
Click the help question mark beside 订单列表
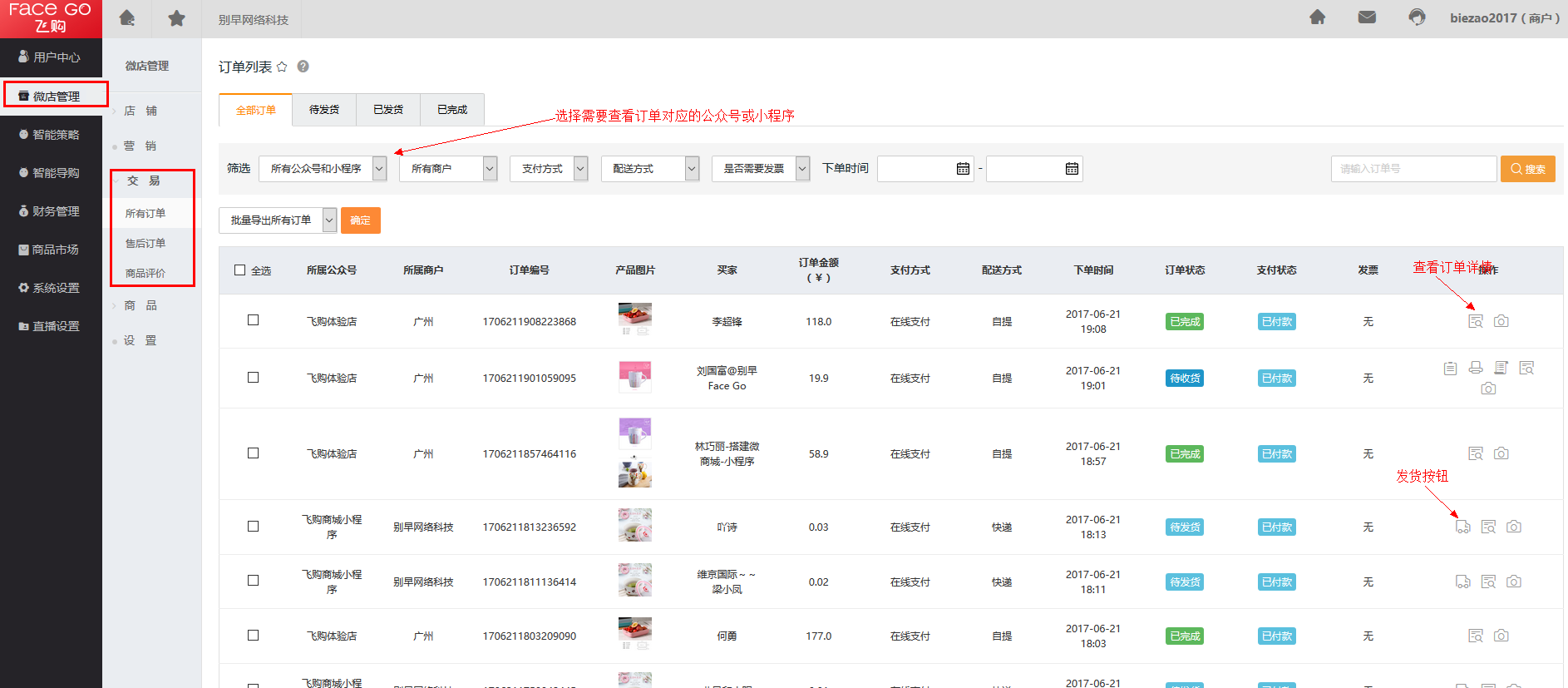point(303,67)
